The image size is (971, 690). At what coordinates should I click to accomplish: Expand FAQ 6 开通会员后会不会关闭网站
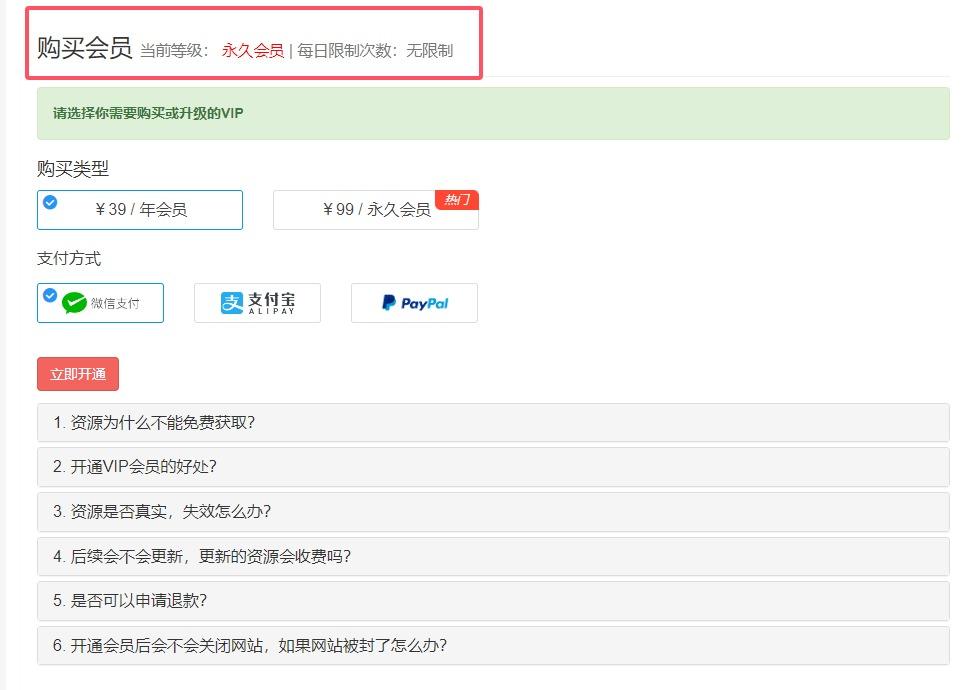click(x=493, y=645)
